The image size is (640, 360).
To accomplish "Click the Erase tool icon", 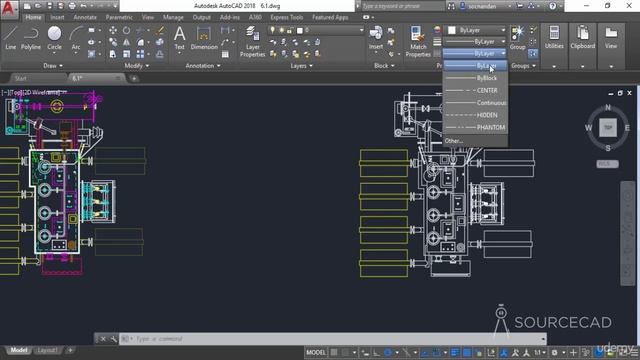I will (x=160, y=31).
